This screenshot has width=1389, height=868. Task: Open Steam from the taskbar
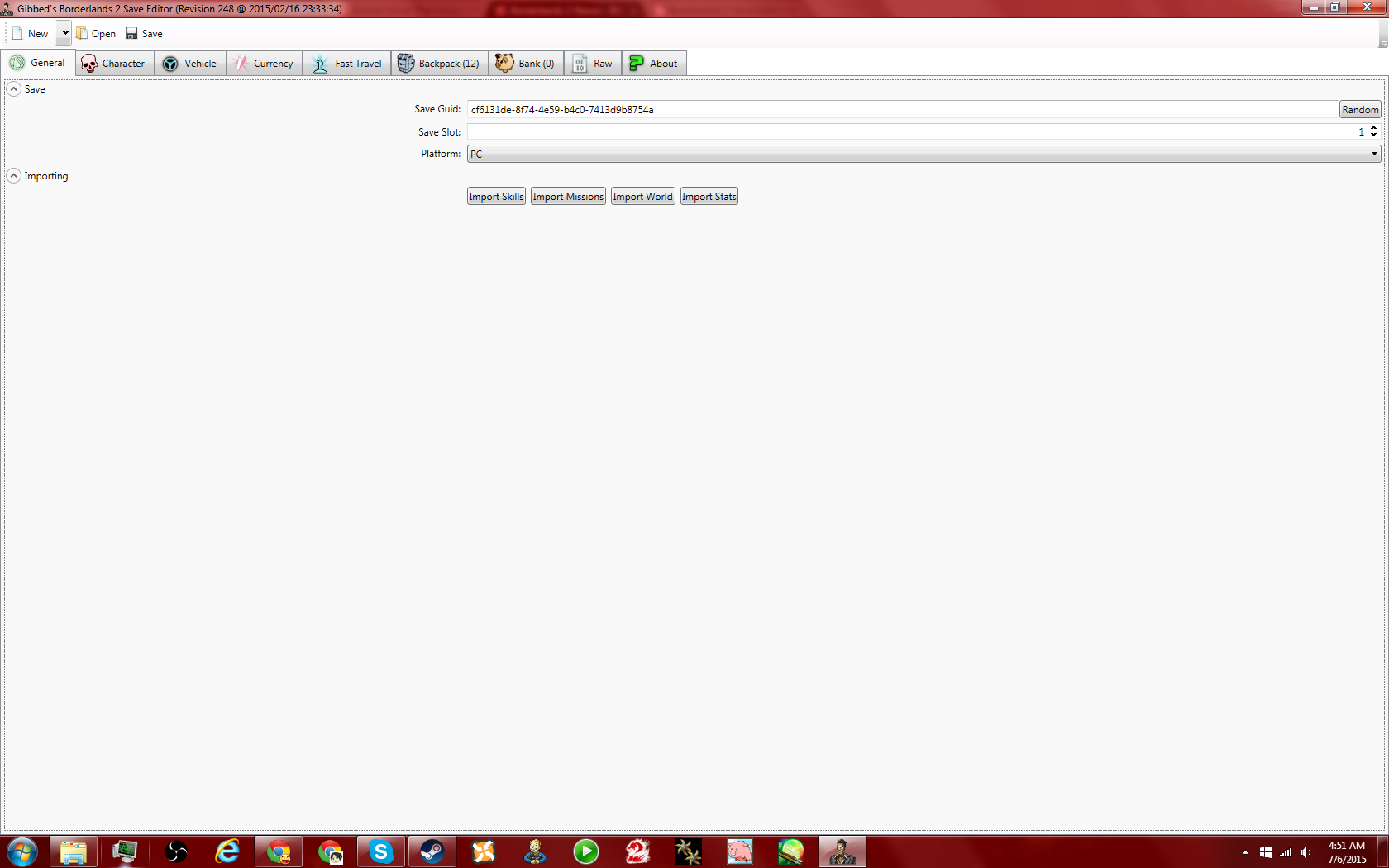click(432, 851)
